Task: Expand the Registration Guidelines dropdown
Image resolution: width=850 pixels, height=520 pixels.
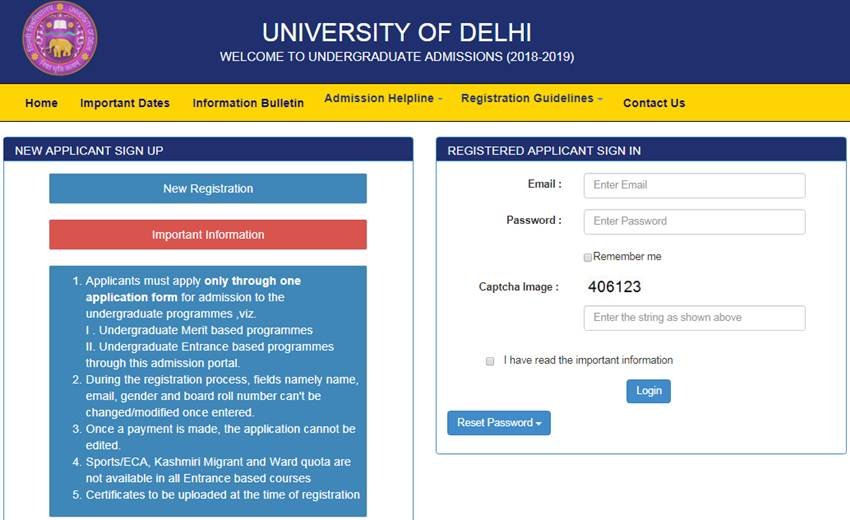Action: [x=533, y=99]
